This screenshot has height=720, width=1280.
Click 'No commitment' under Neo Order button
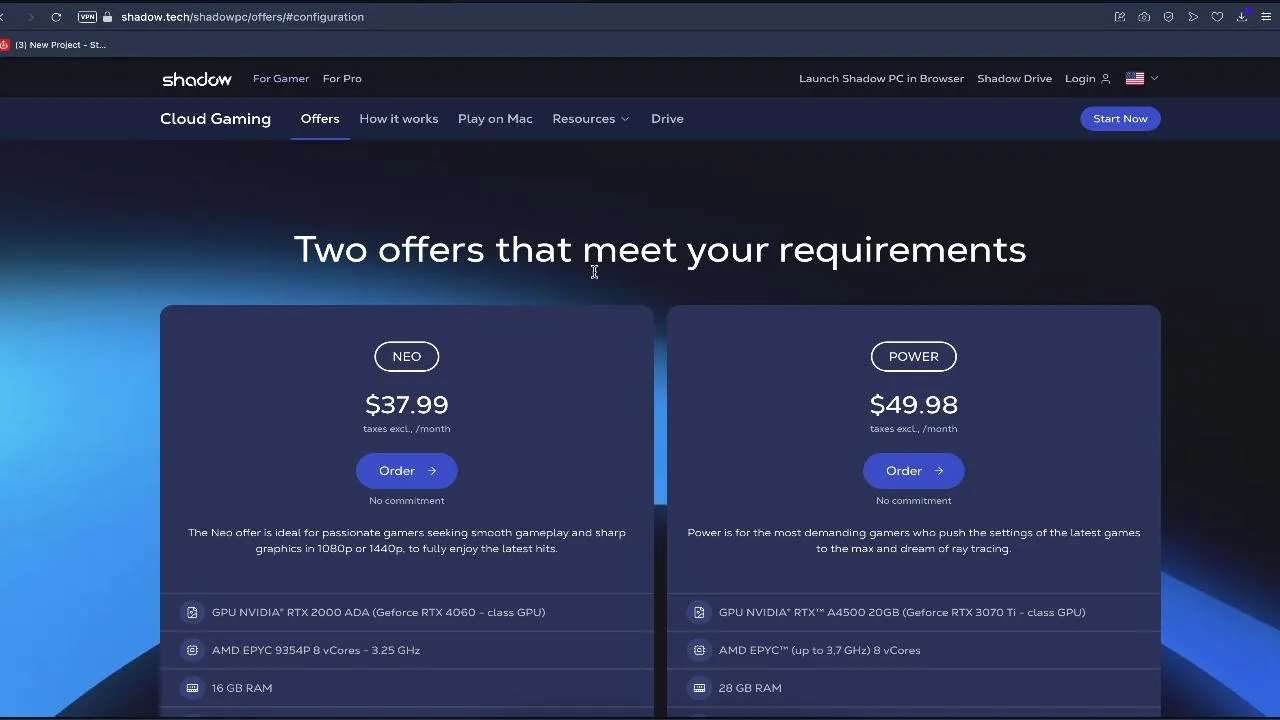pyautogui.click(x=406, y=501)
